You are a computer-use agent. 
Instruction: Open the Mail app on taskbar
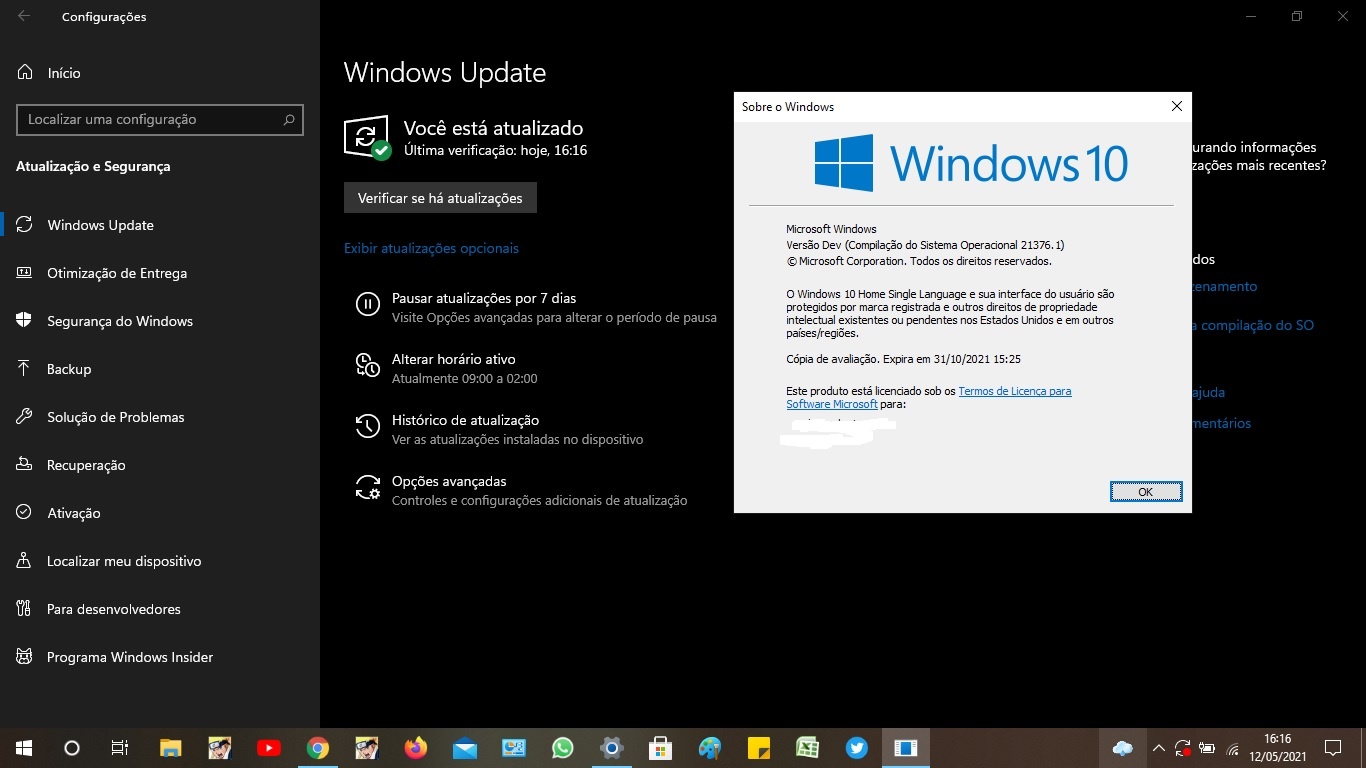coord(465,748)
